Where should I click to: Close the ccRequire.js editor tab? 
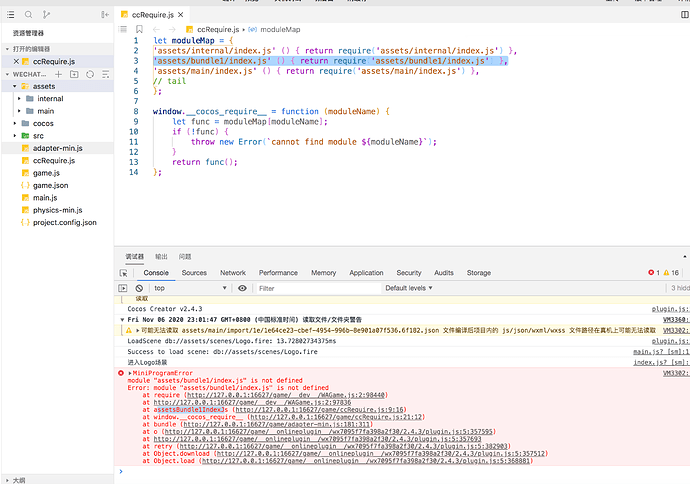180,15
